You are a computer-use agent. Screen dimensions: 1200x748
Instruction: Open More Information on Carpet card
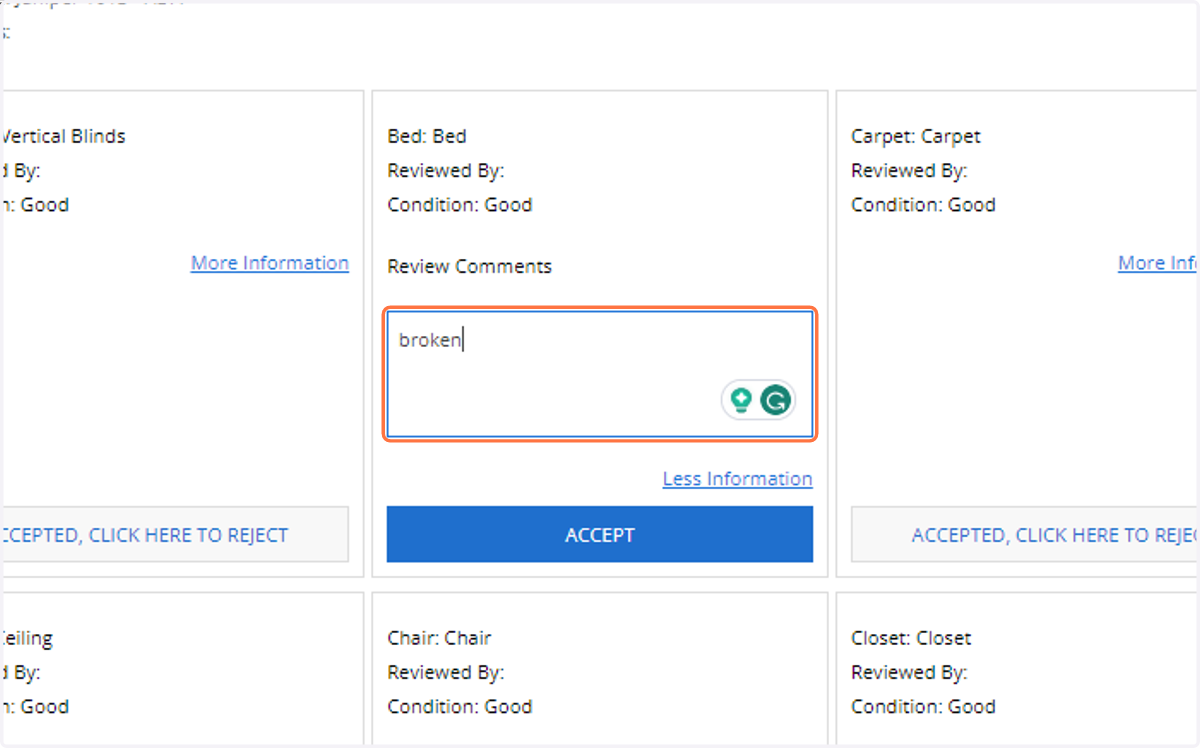[1158, 263]
